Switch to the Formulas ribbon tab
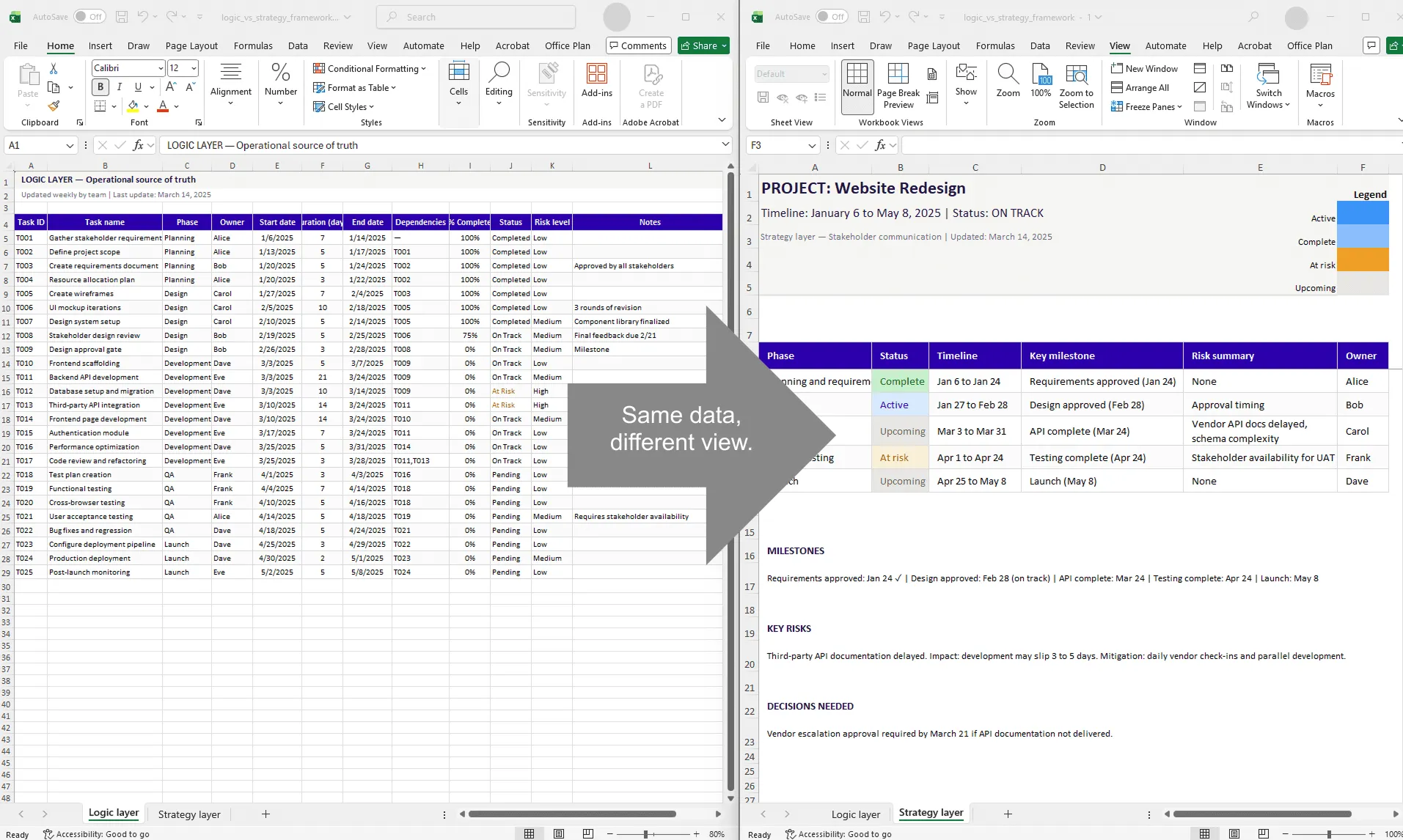Image resolution: width=1403 pixels, height=840 pixels. click(x=252, y=45)
